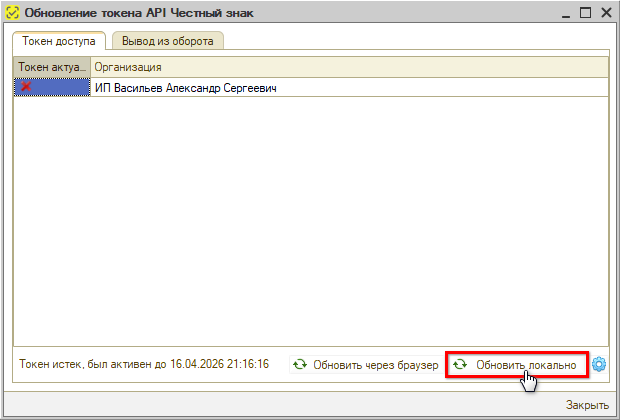This screenshot has width=620, height=420.
Task: Click the red expired-token mark in the row
Action: tap(26, 88)
